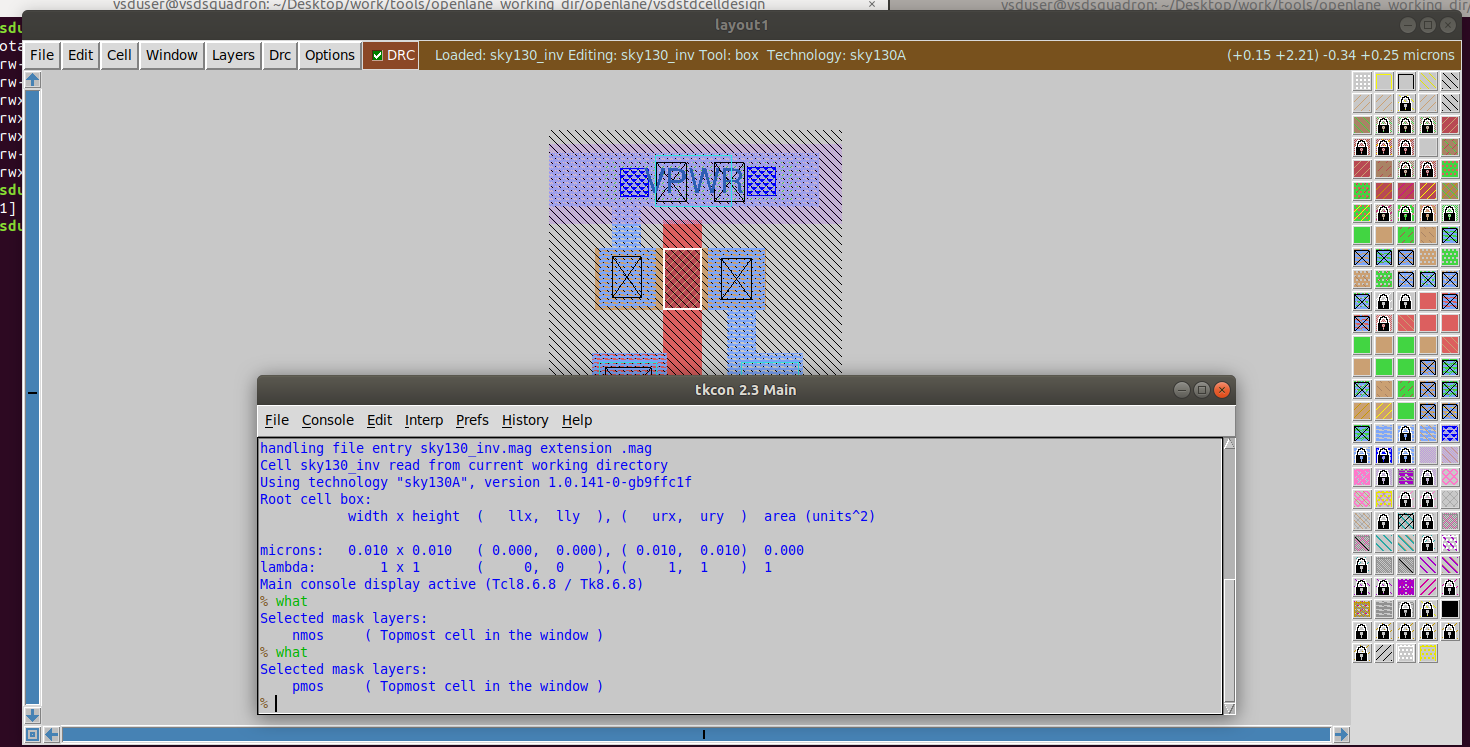Screen dimensions: 1470x747
Task: Click the tkcon scrollbar down arrow
Action: pos(1229,706)
